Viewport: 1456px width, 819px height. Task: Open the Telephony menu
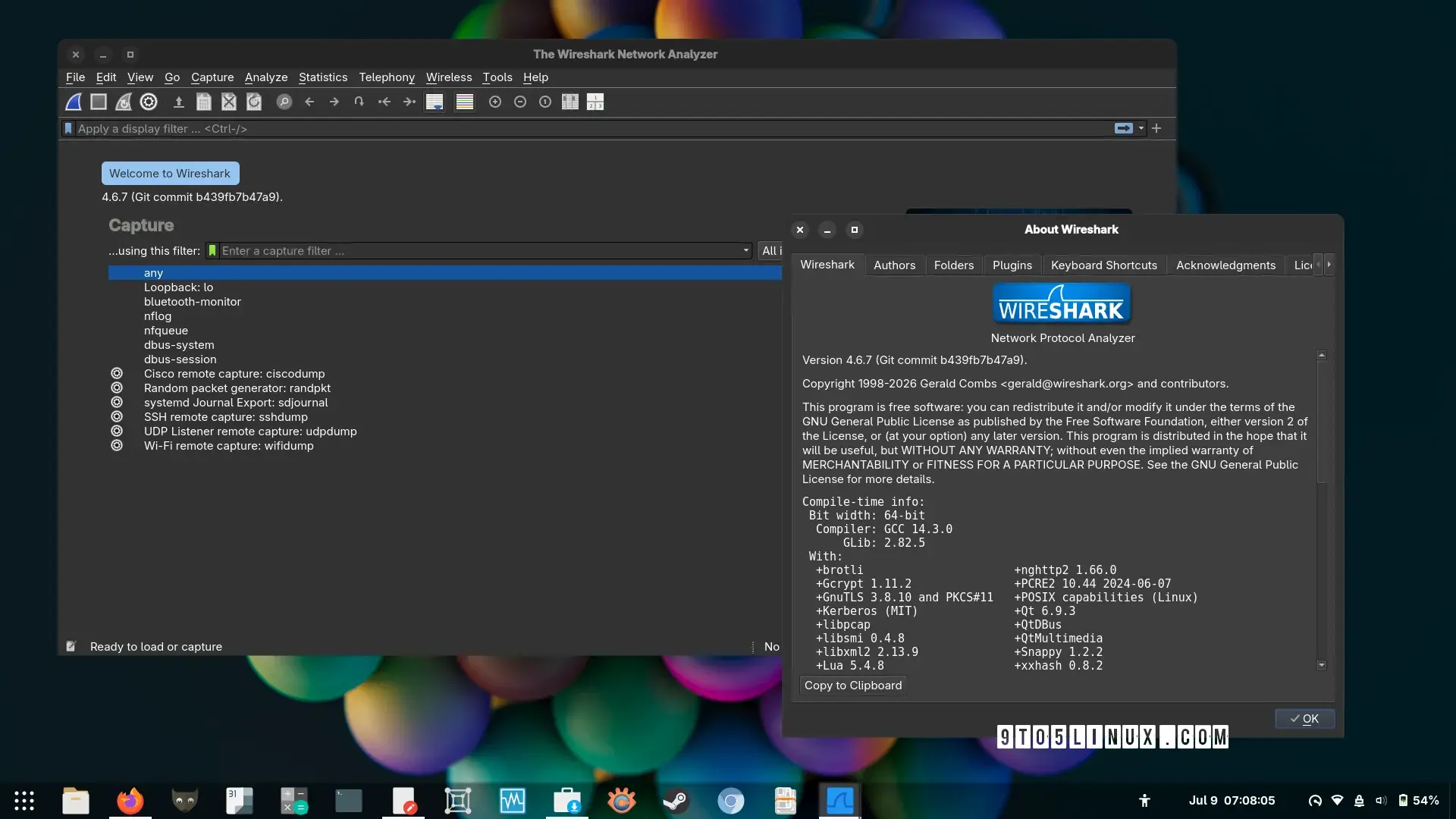coord(387,77)
